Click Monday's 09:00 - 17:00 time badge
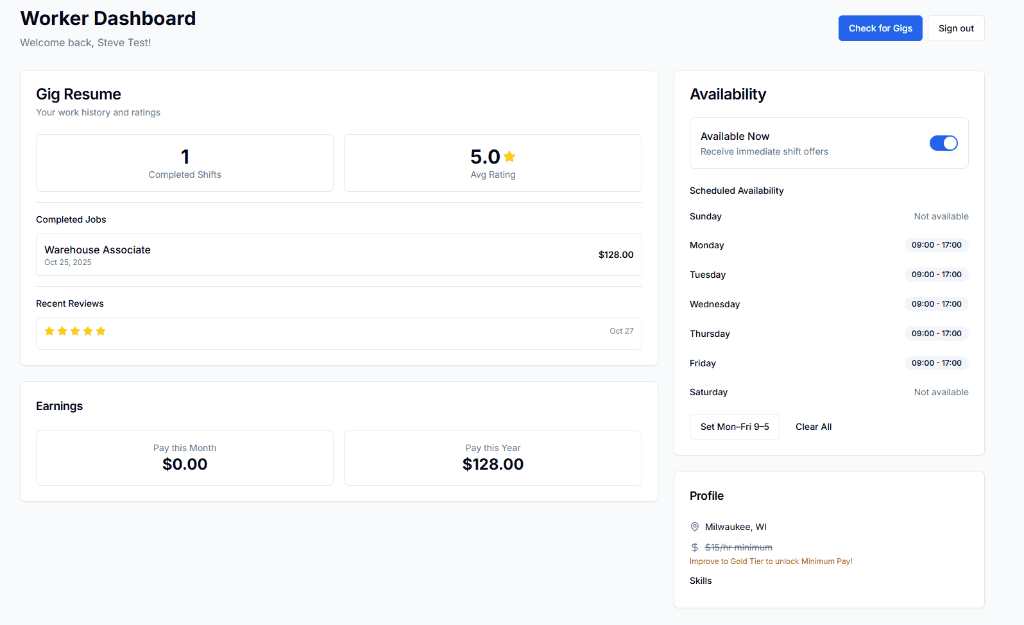 (x=936, y=245)
